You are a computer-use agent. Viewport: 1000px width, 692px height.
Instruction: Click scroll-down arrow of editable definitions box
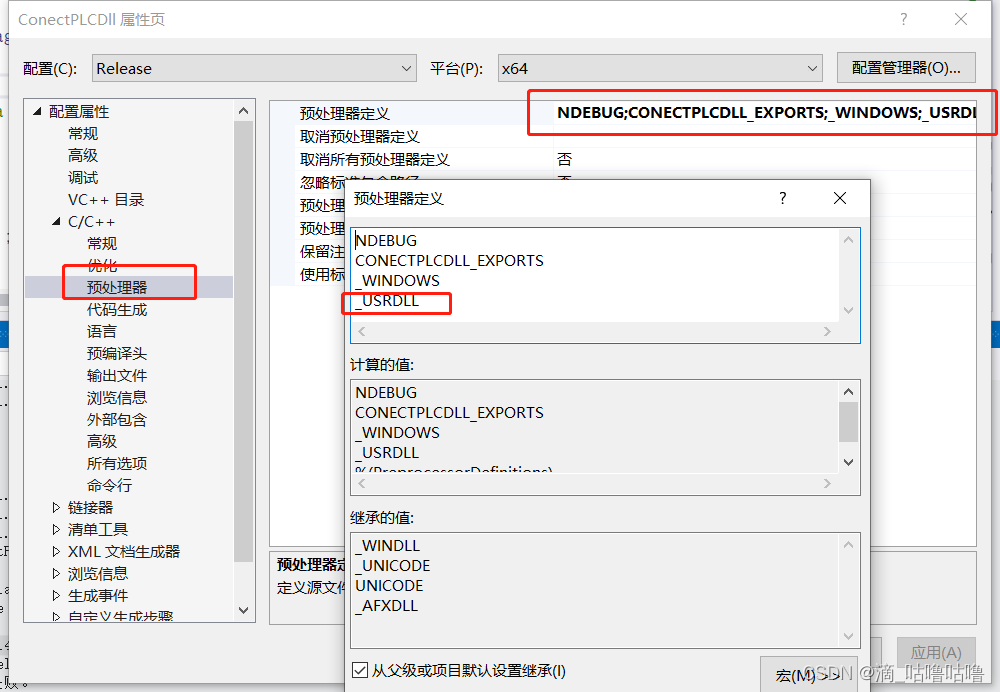(848, 311)
